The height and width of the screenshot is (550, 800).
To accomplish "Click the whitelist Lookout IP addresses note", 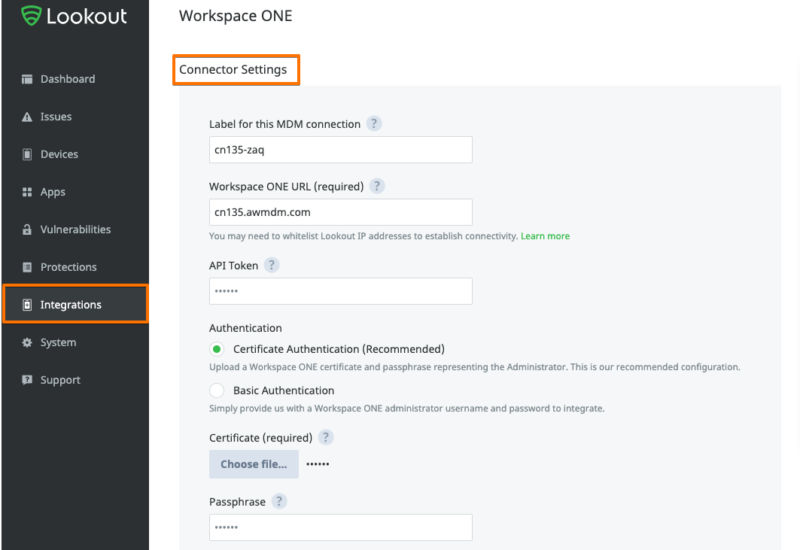I will (x=363, y=236).
